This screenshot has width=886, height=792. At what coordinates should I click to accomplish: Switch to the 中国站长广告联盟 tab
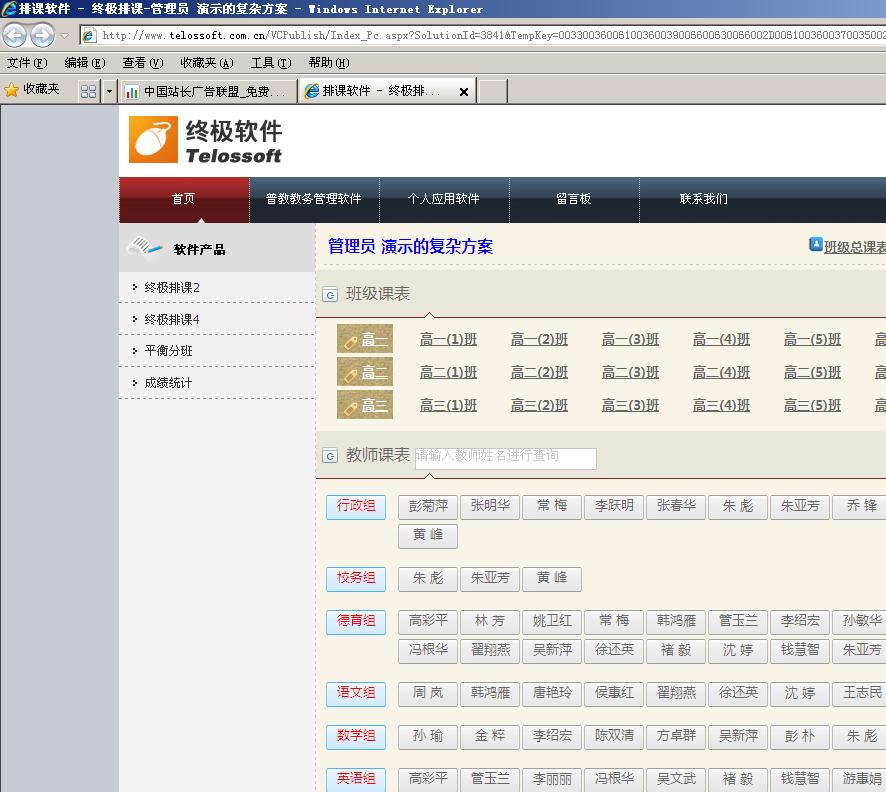[207, 91]
